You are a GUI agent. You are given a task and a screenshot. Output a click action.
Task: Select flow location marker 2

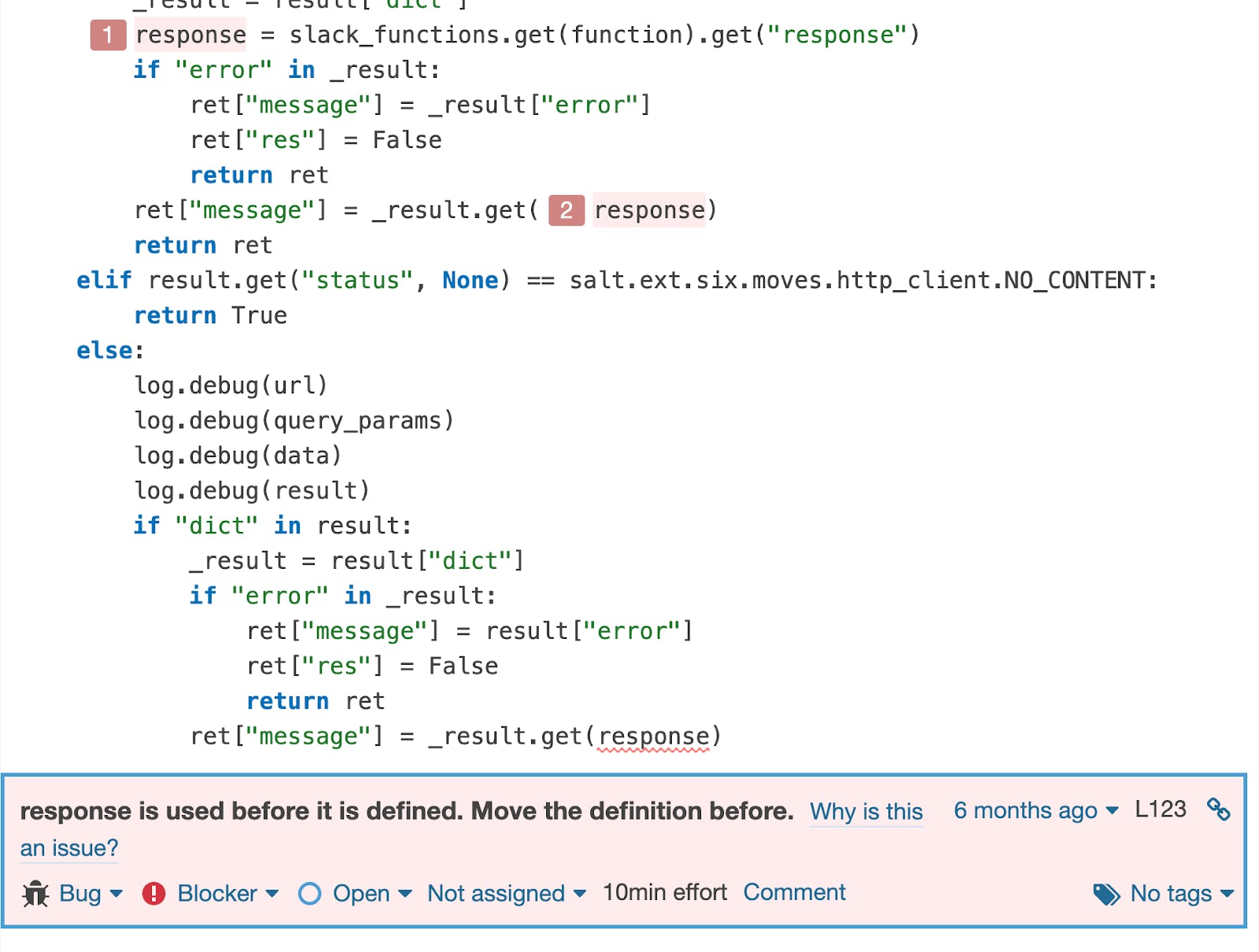pyautogui.click(x=565, y=210)
